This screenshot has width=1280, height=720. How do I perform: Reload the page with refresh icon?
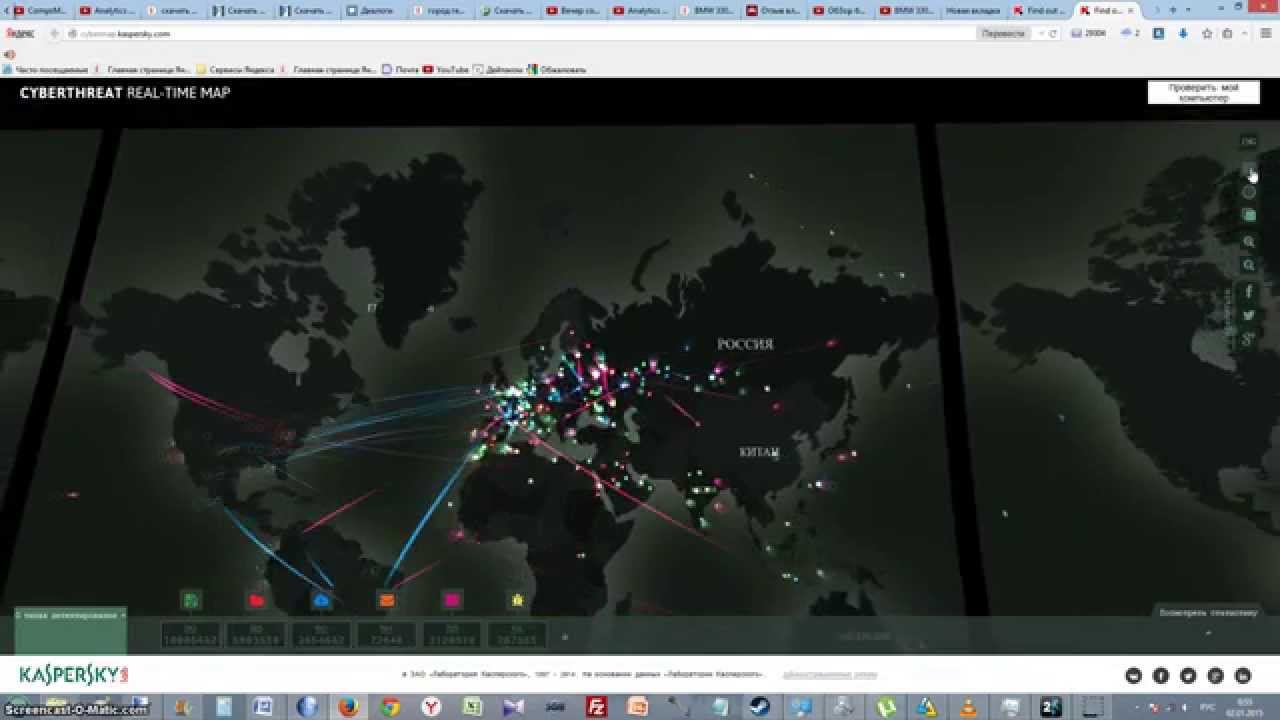pyautogui.click(x=1053, y=33)
